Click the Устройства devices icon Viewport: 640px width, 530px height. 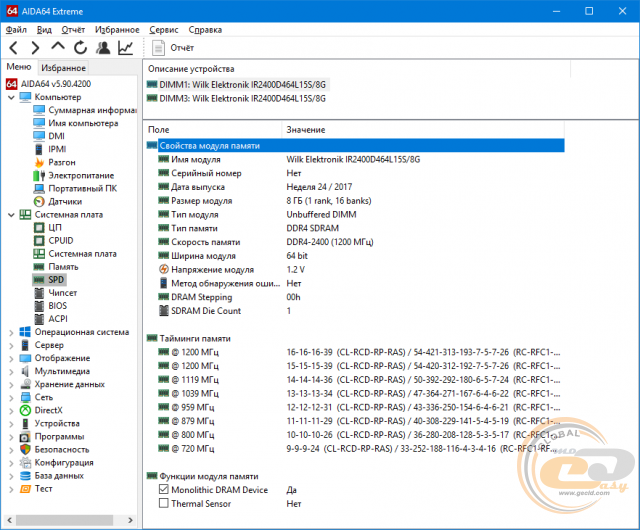(25, 424)
